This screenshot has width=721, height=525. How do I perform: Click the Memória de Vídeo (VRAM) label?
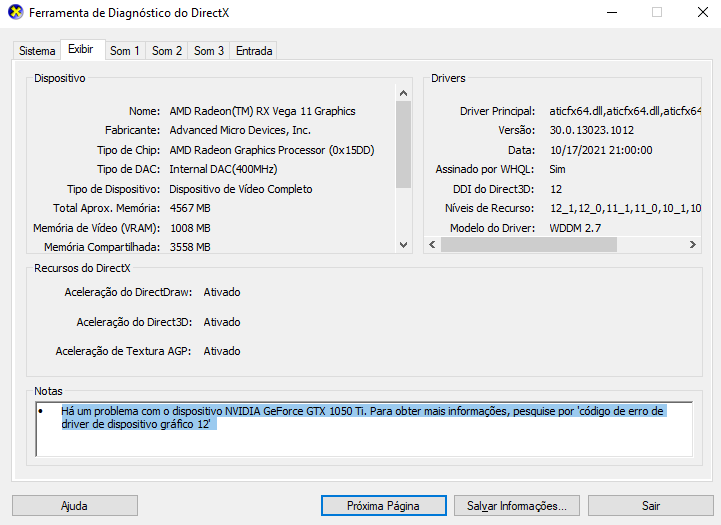click(97, 228)
